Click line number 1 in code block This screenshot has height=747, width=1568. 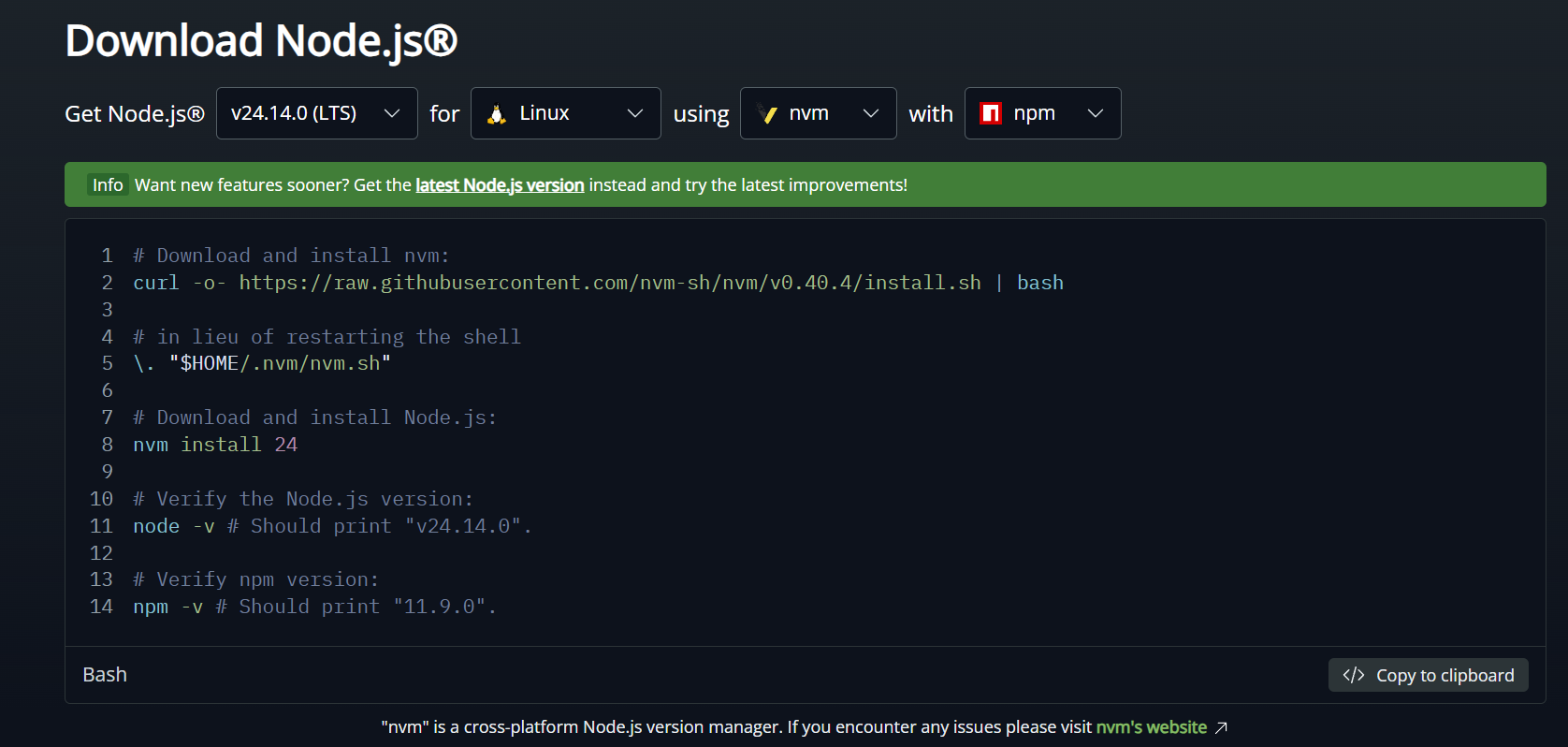tap(107, 256)
